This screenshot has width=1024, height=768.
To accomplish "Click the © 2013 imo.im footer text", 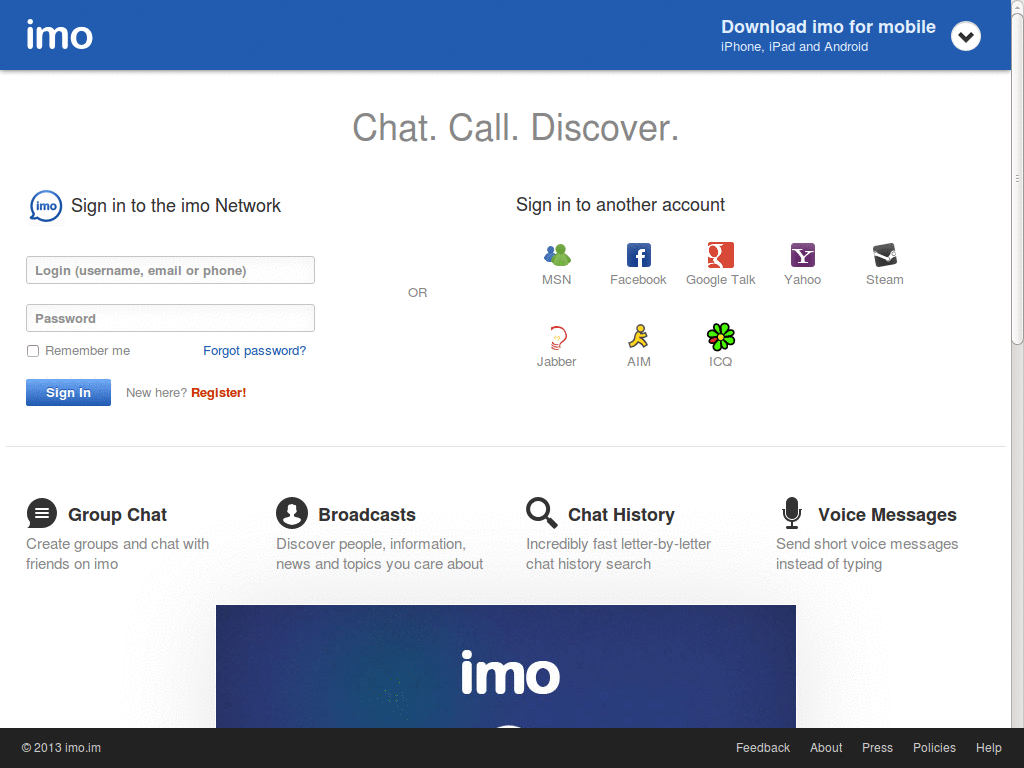I will (61, 748).
